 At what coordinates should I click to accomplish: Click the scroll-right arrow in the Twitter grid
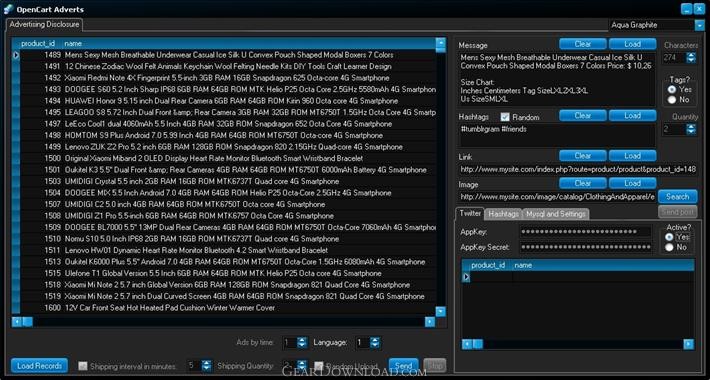[x=689, y=344]
